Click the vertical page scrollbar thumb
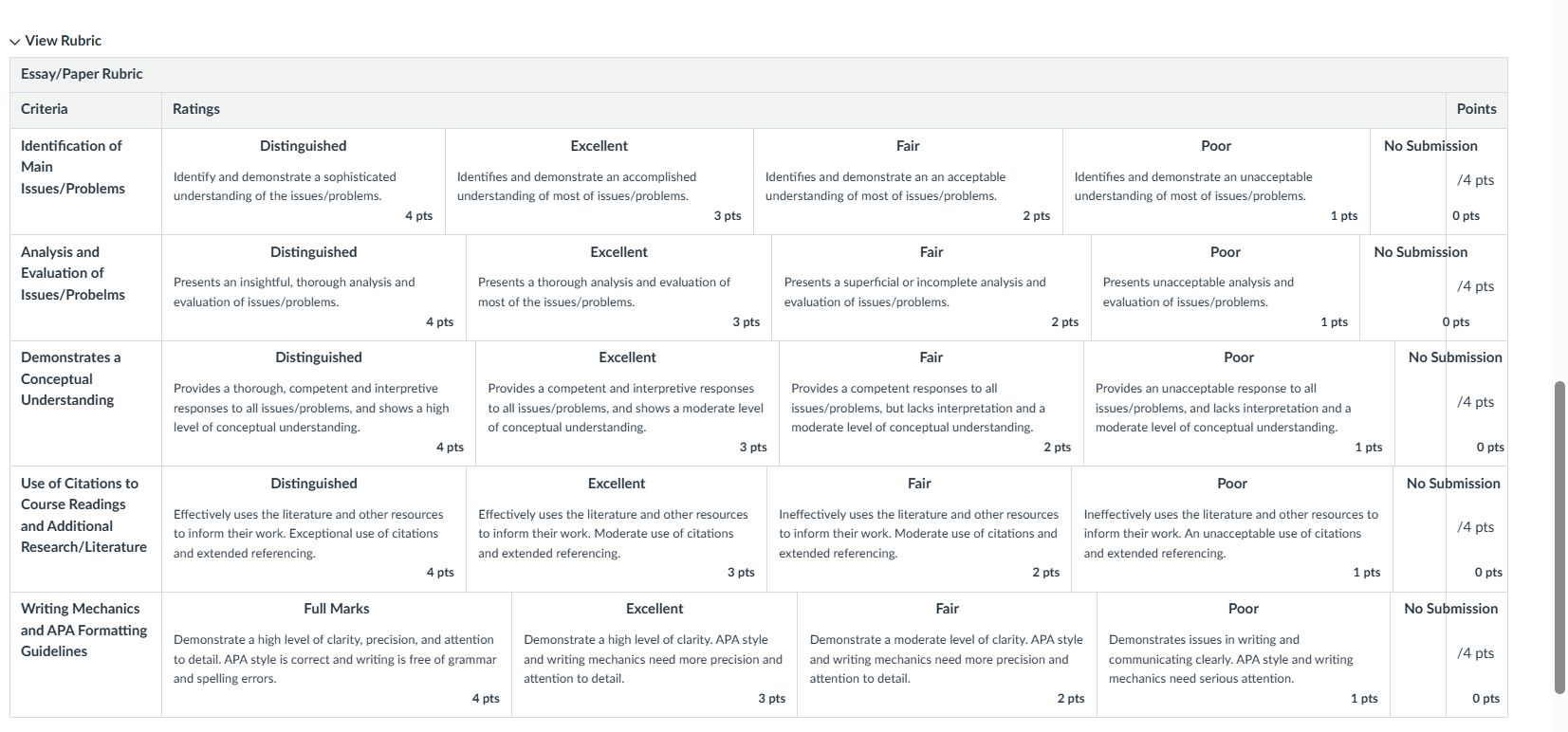Viewport: 1568px width, 732px height. 1559,538
